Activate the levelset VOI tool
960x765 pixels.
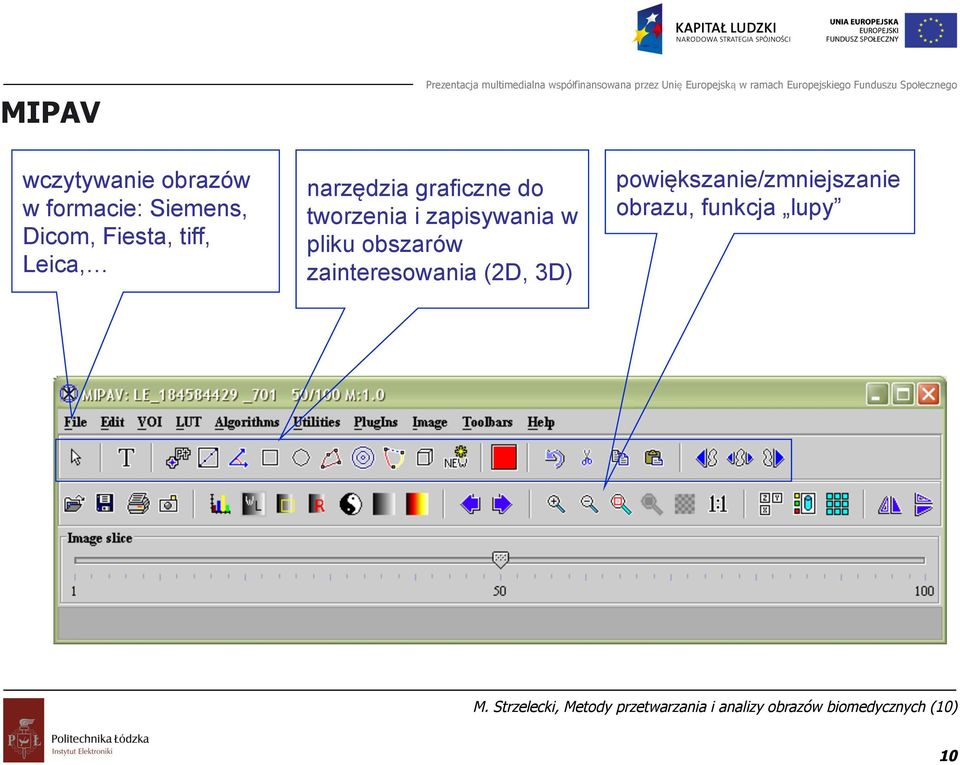pos(363,458)
